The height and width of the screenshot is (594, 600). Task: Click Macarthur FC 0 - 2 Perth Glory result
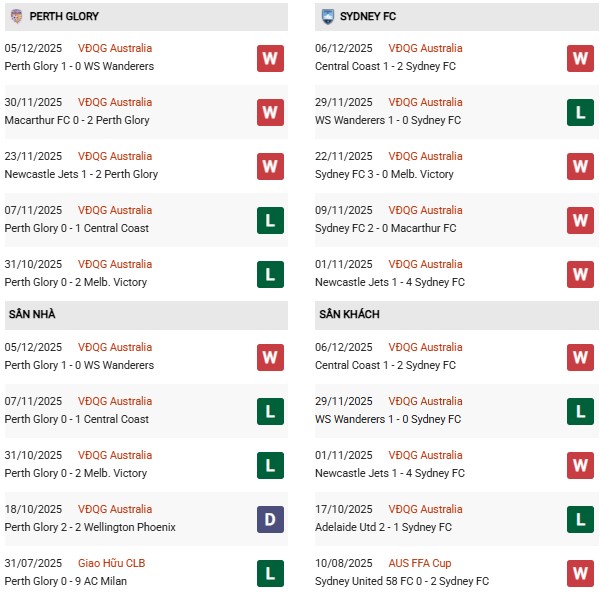click(x=77, y=120)
